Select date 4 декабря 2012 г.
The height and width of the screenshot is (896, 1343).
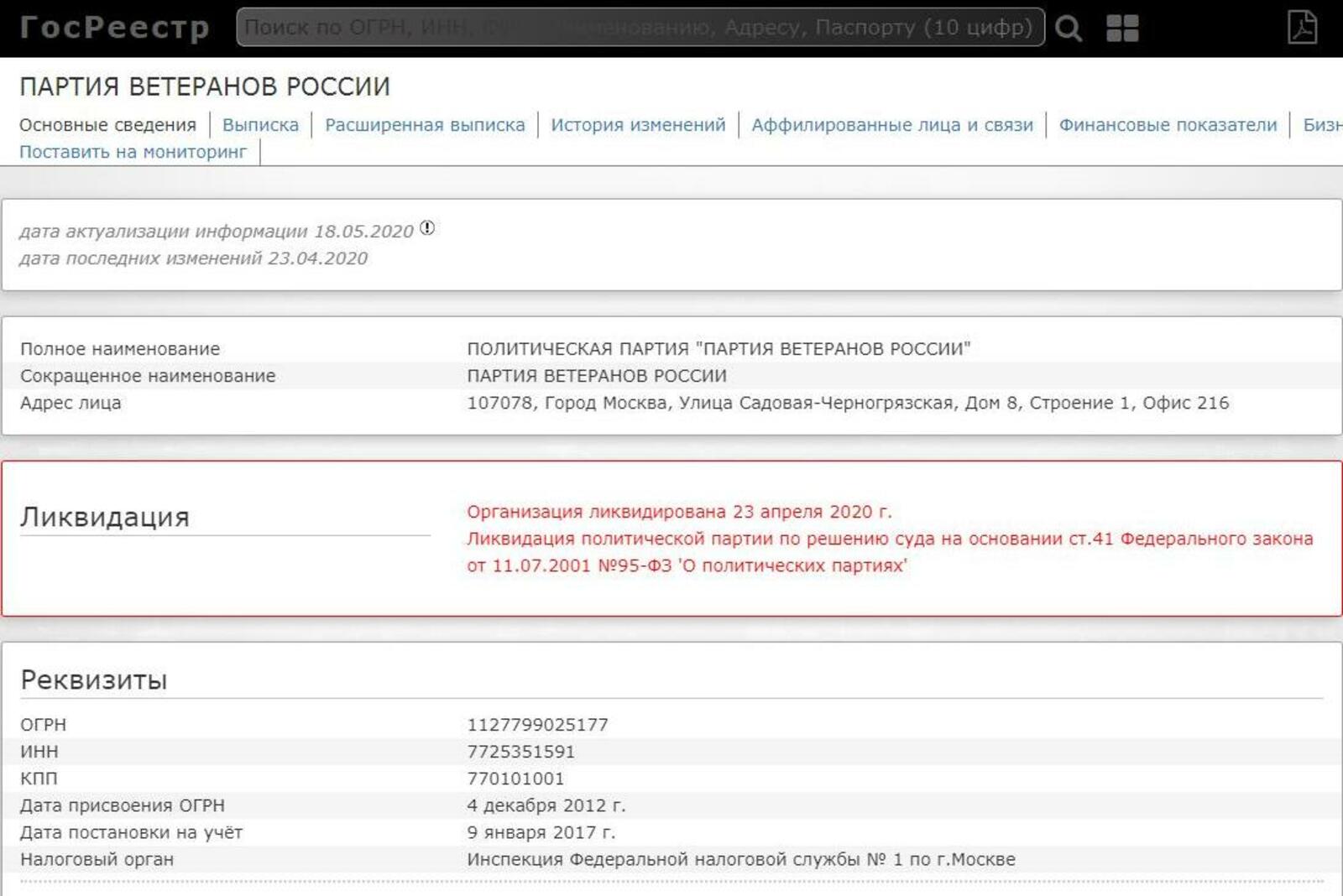546,805
